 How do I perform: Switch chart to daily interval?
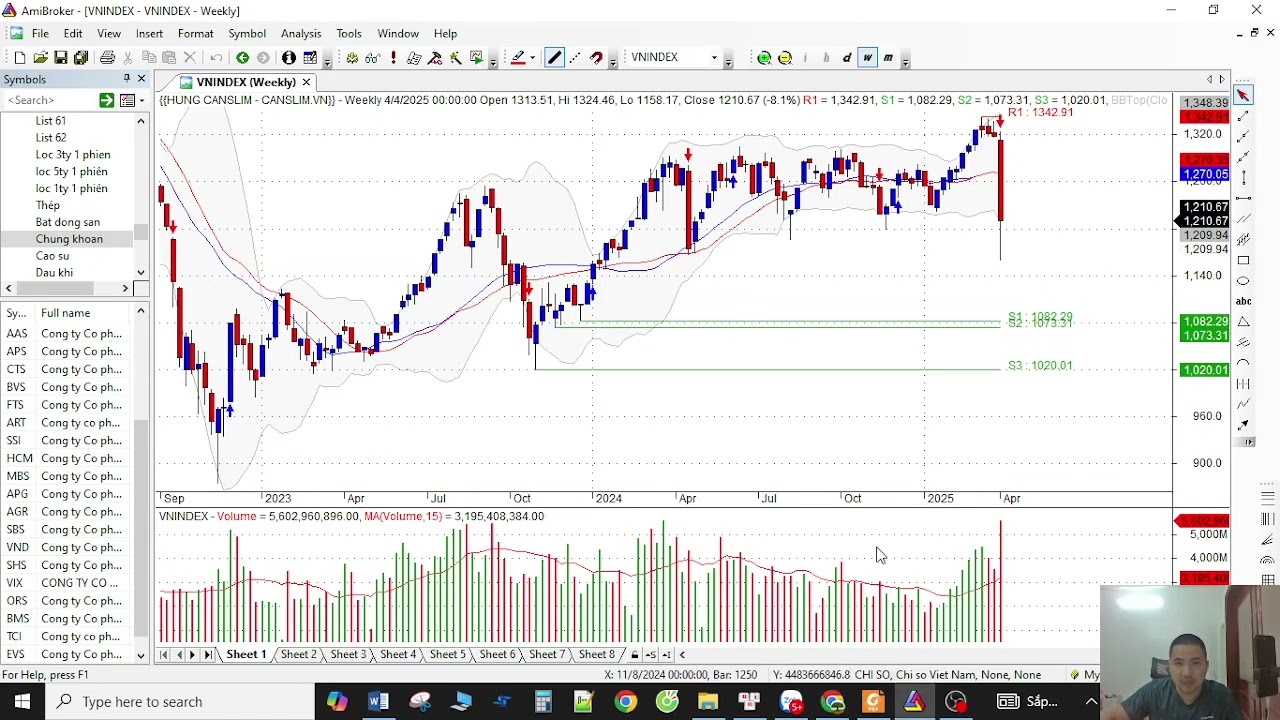847,58
